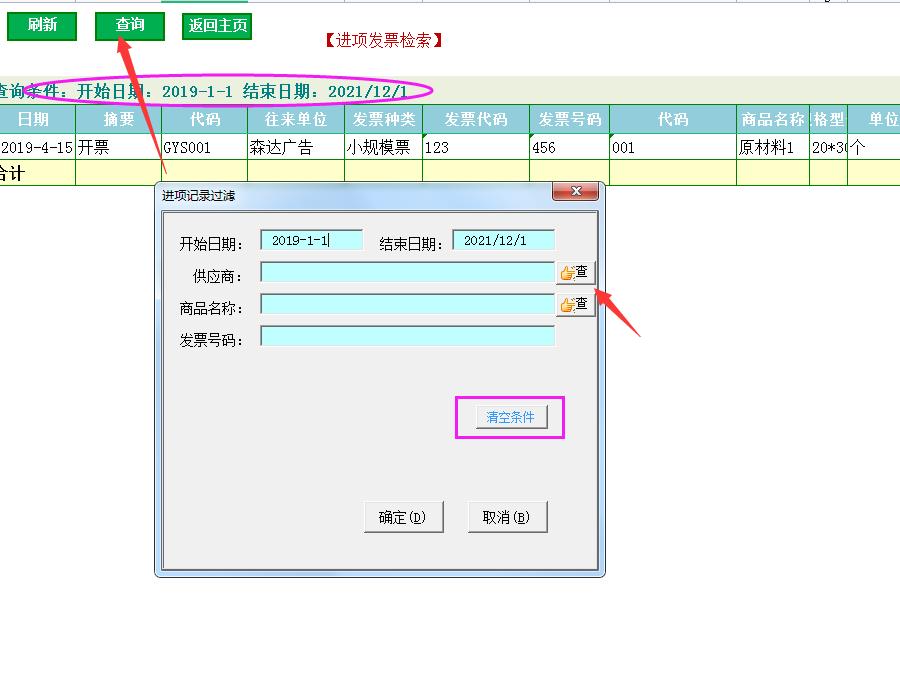Click the 商品名称 product name input field
Screen dimensions: 900x679
pos(405,303)
